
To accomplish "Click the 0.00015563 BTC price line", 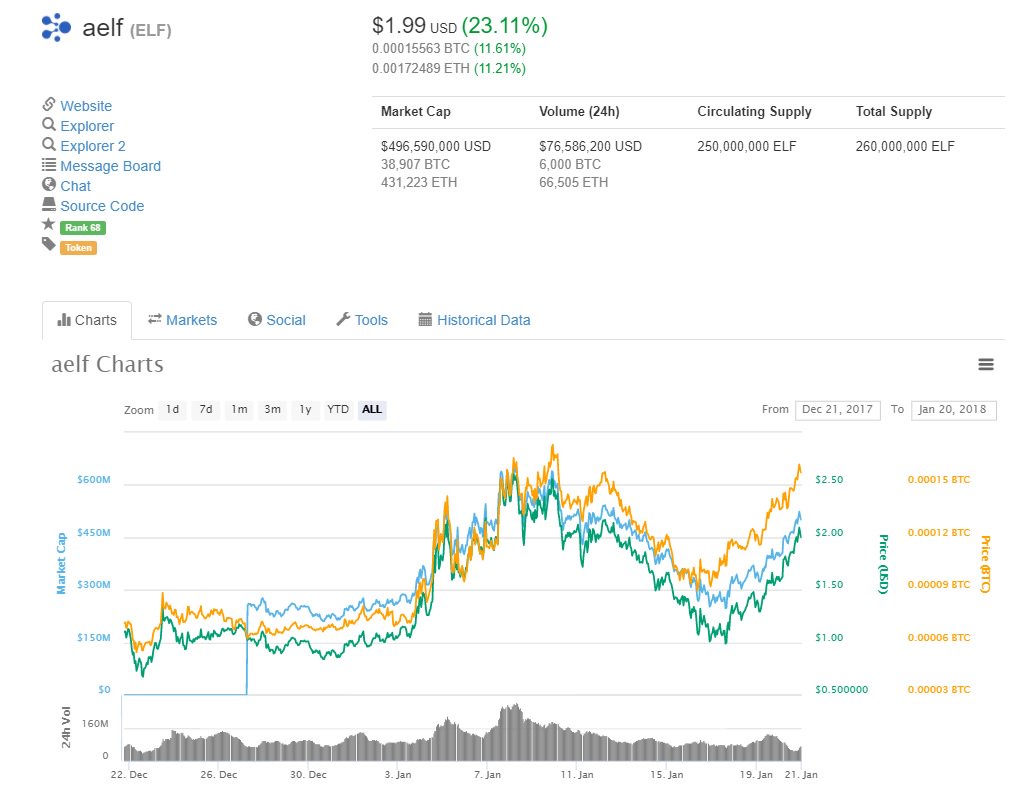I will [x=449, y=49].
